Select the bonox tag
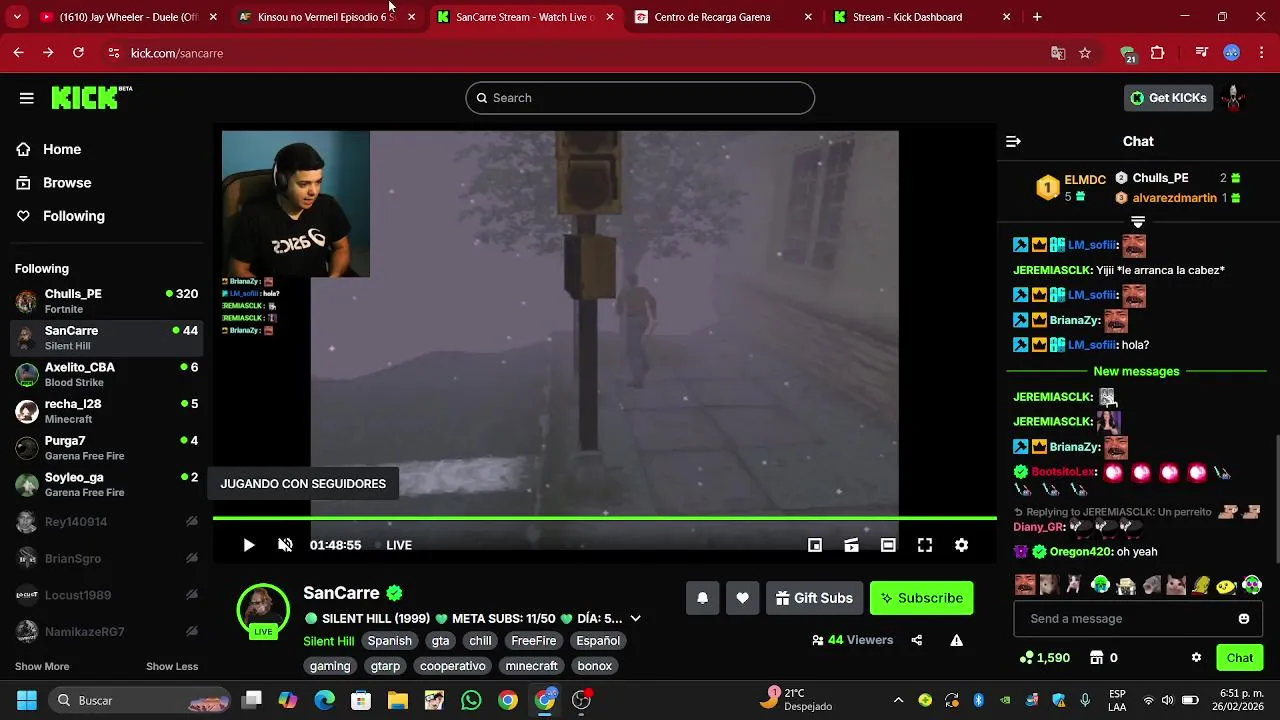1280x720 pixels. 595,666
